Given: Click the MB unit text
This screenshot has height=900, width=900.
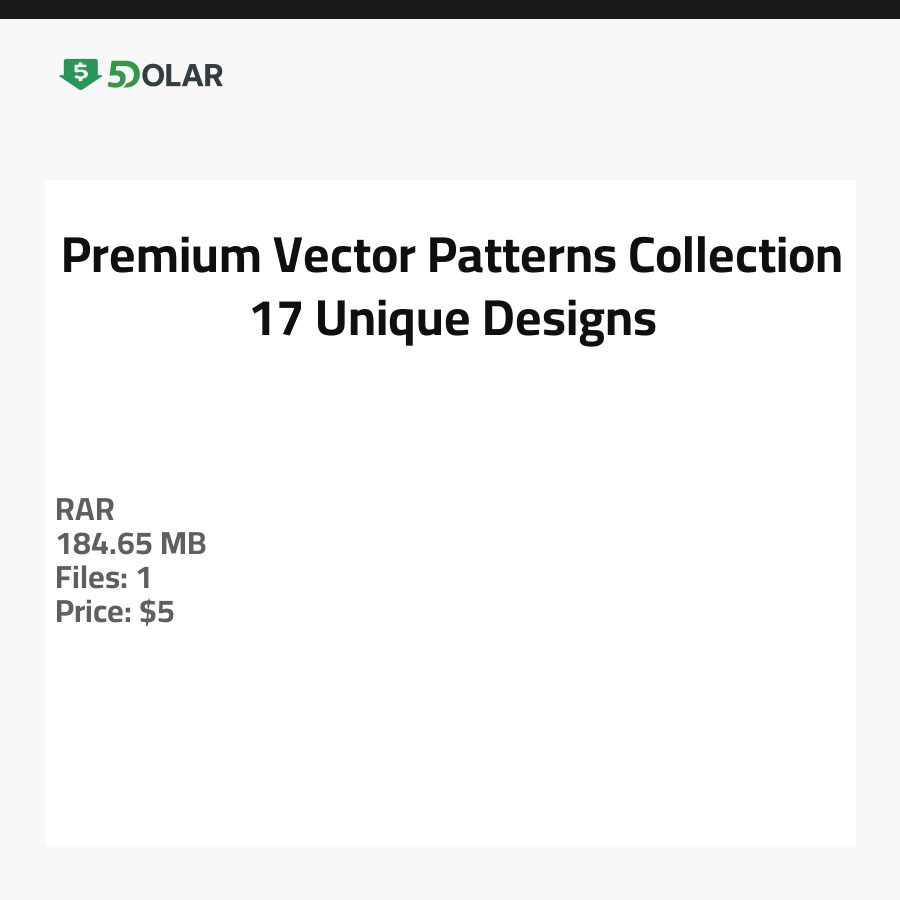Looking at the screenshot, I should [x=183, y=544].
